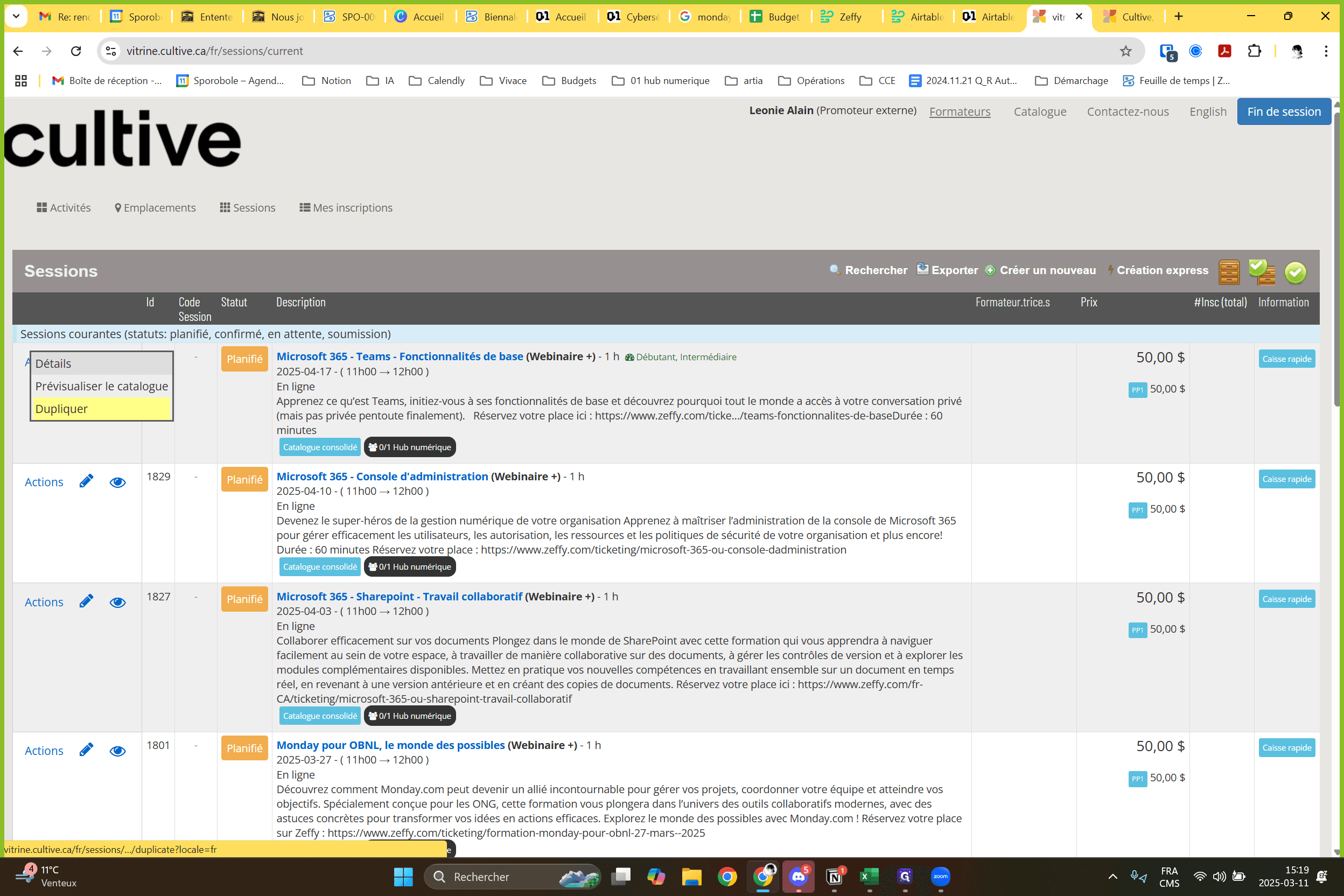Image resolution: width=1344 pixels, height=896 pixels.
Task: Click 0/1 Hub numérique badge on Console session
Action: [410, 566]
